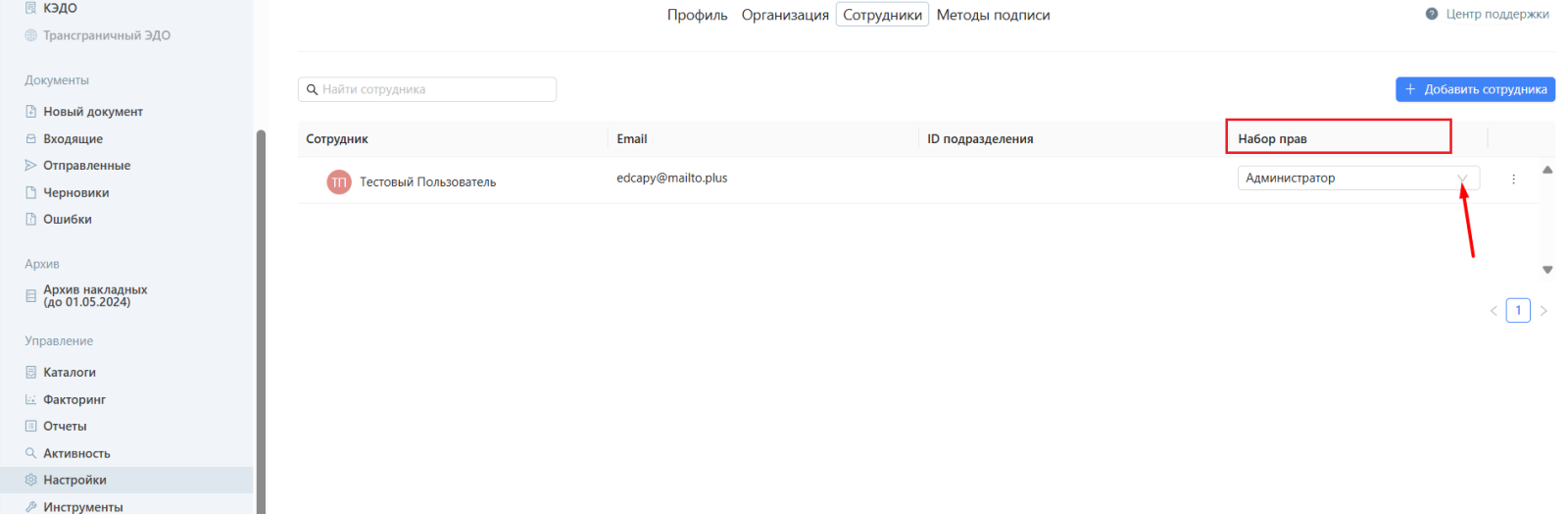Click the three-dot menu for Тестовый Пользователь
This screenshot has width=1568, height=514.
click(x=1513, y=180)
